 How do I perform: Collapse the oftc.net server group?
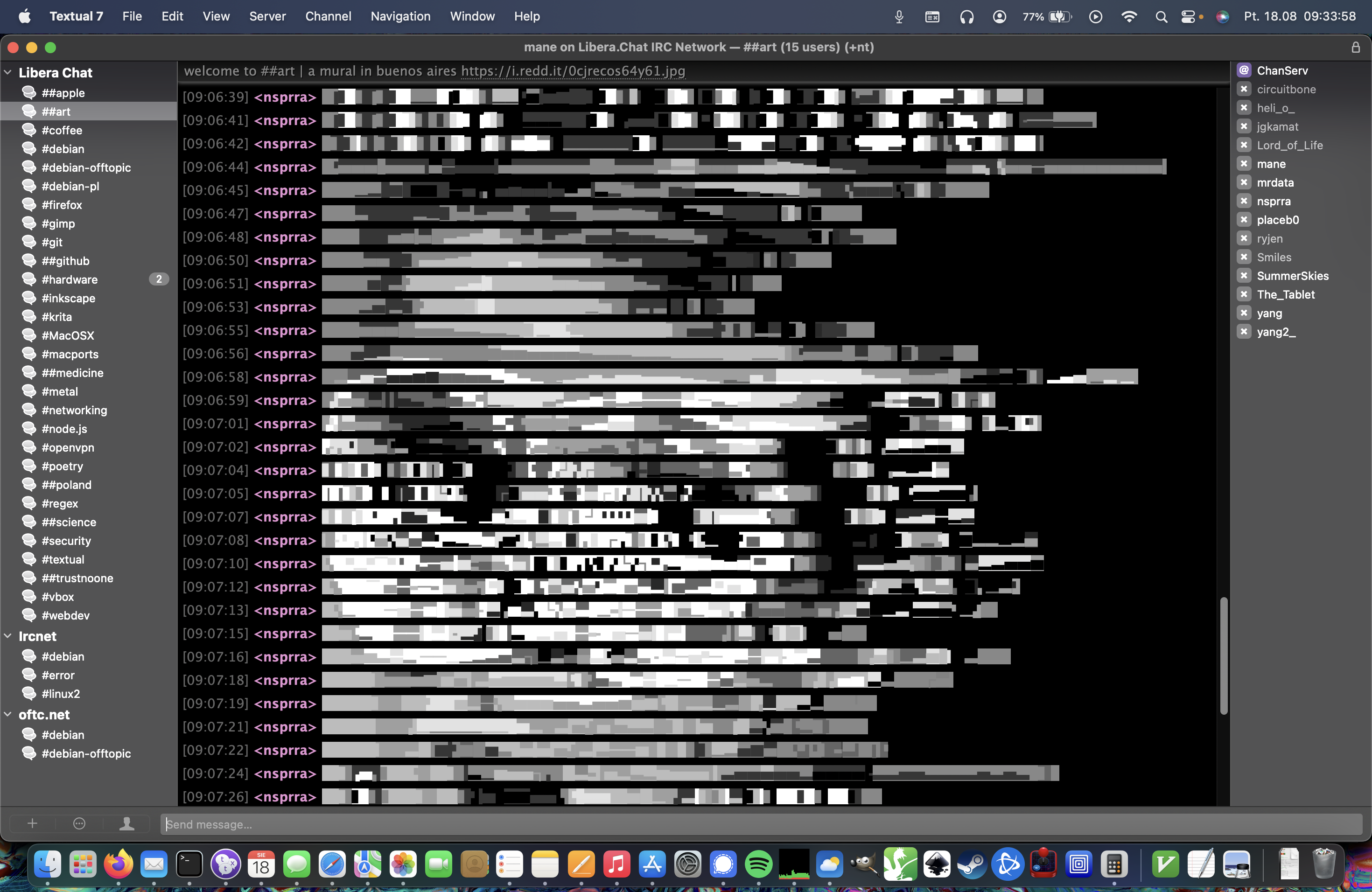click(8, 715)
